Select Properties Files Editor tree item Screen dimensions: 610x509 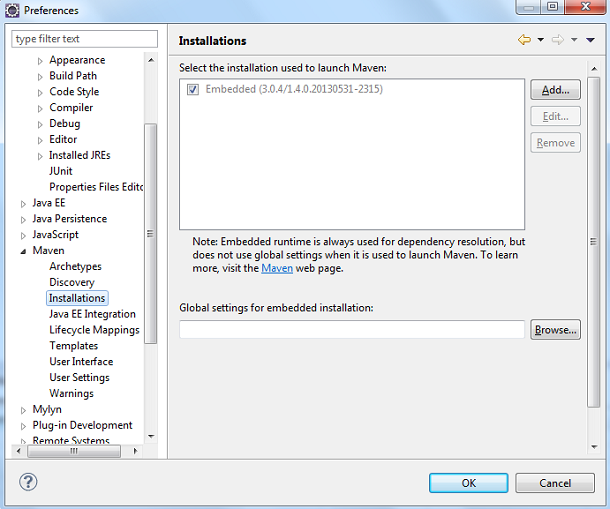[x=96, y=187]
